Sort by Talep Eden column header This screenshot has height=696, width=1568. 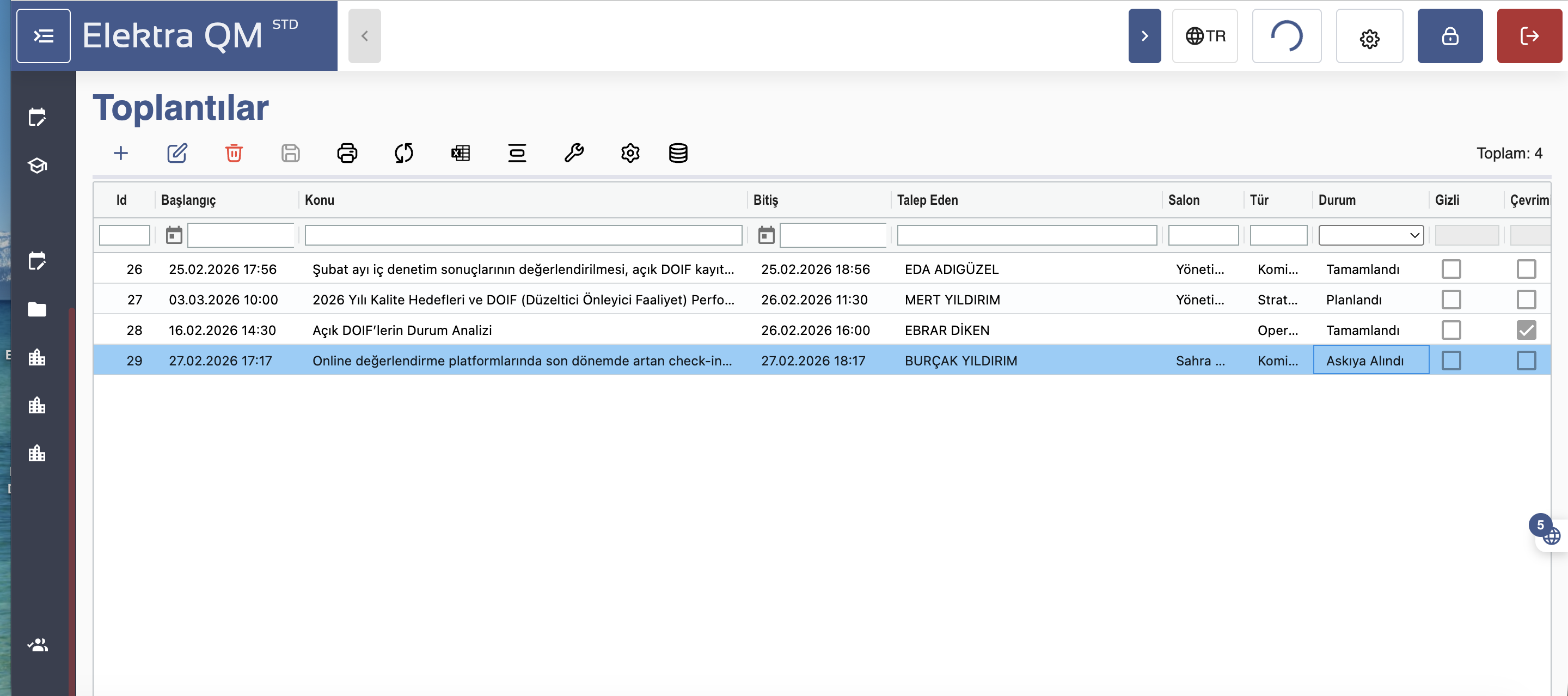pos(927,200)
